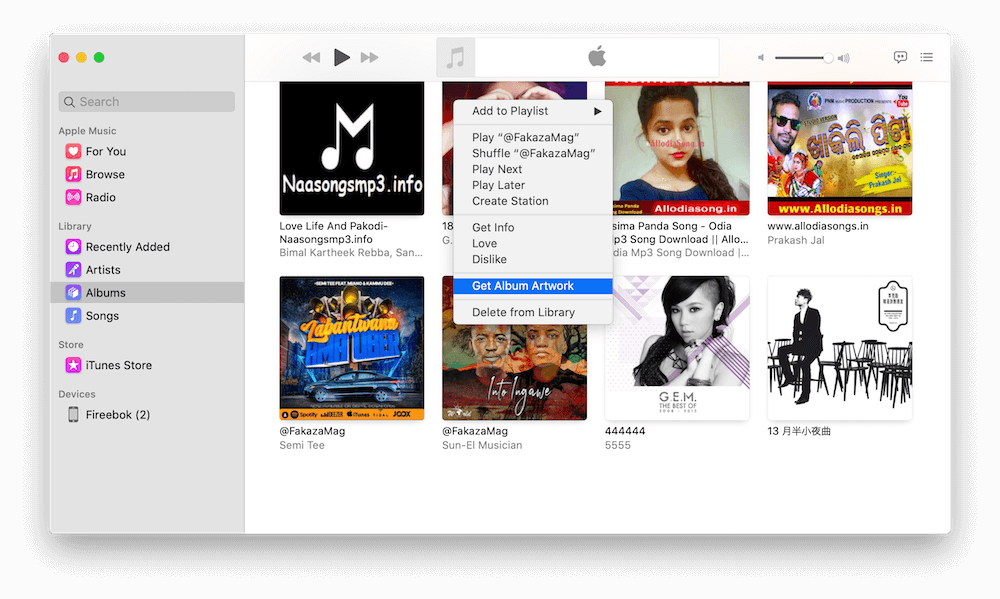
Task: Select Love in the context menu
Action: (x=533, y=243)
